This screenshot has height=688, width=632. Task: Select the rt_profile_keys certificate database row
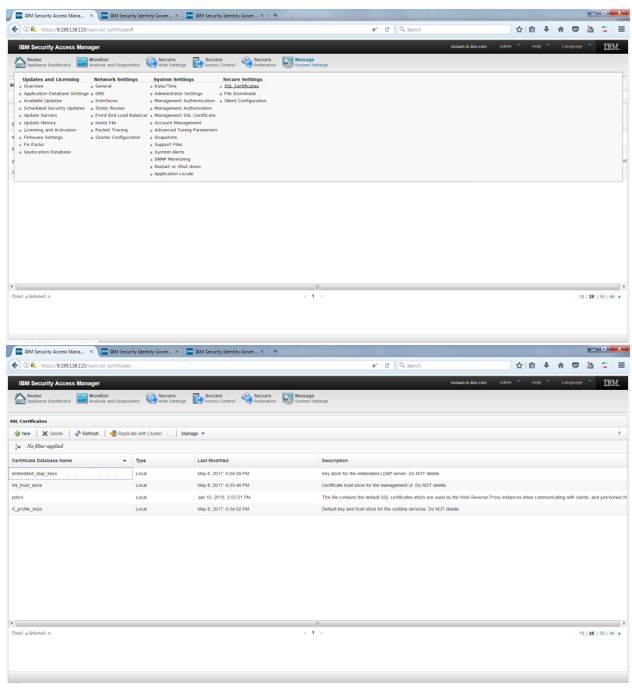tap(318, 509)
